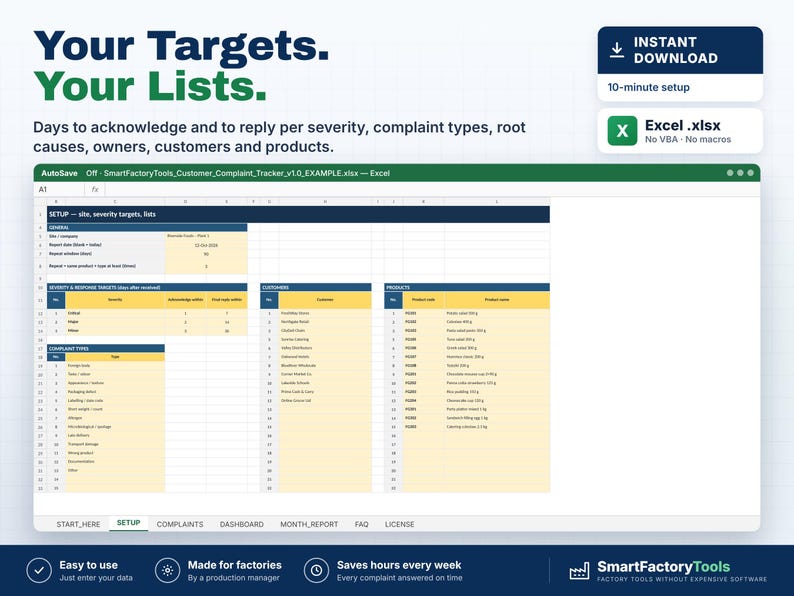Viewport: 794px width, 596px height.
Task: Click the 'Foreign body' complaint type cell
Action: point(115,366)
